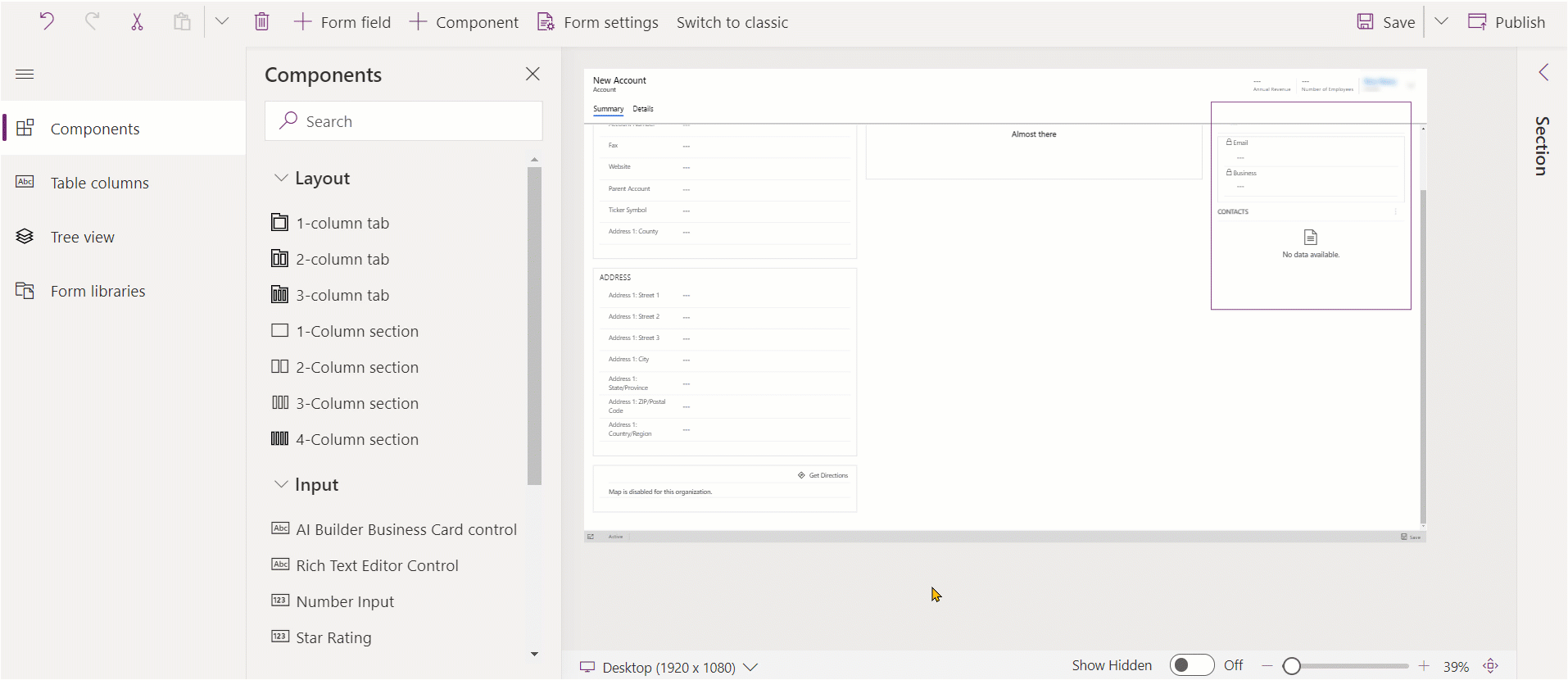Select the Website field in the form
Screen dimensions: 1568x680
tap(724, 167)
